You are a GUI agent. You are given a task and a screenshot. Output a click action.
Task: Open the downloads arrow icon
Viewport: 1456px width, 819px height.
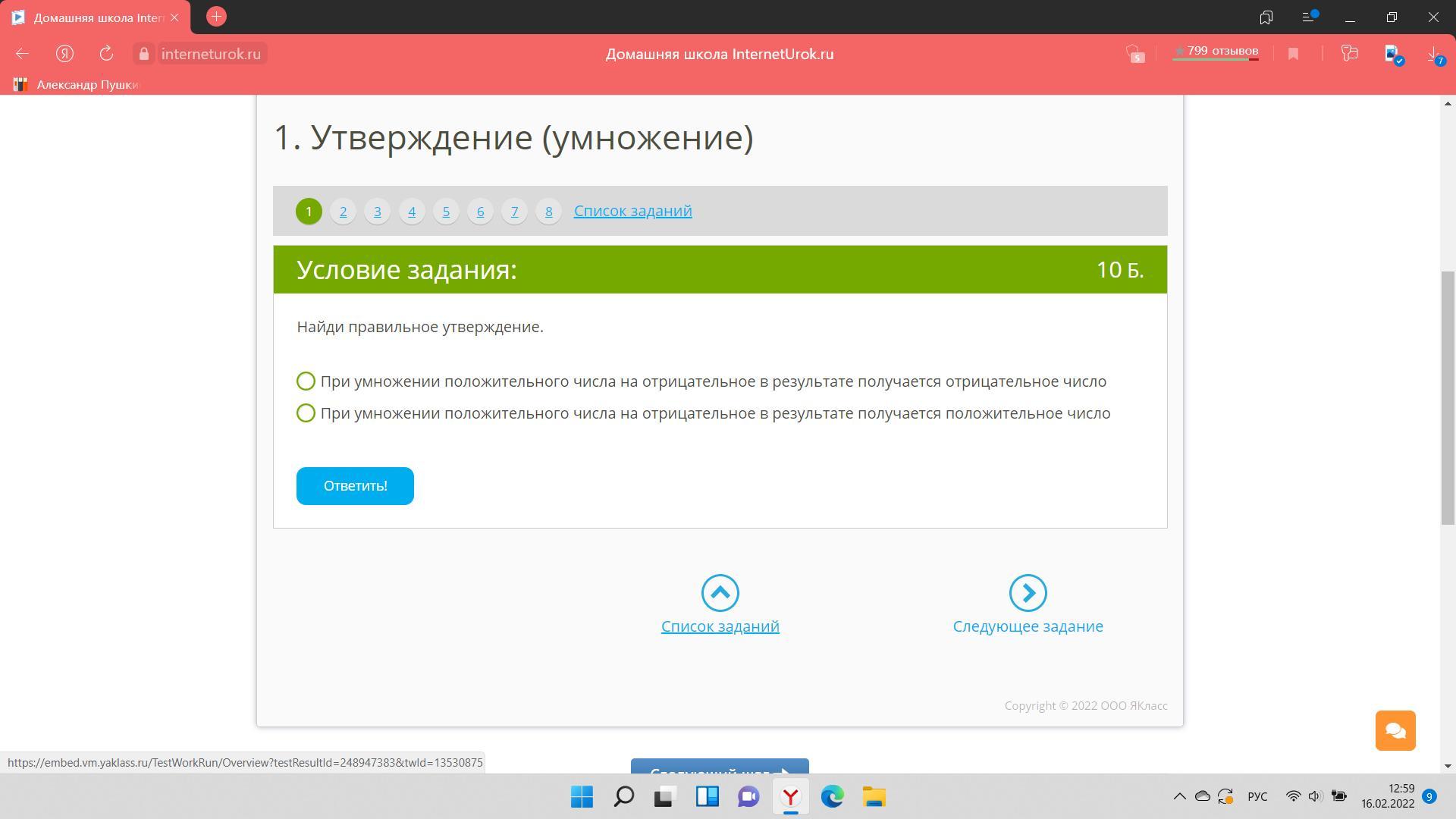(1432, 54)
